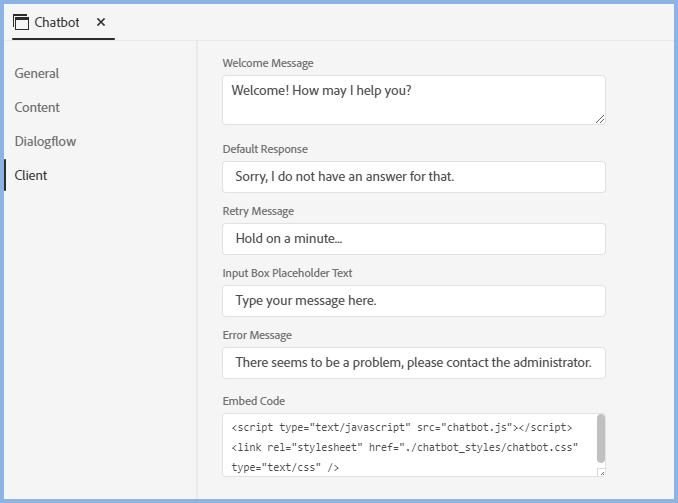Switch to the Content section
The image size is (678, 503).
tap(37, 107)
